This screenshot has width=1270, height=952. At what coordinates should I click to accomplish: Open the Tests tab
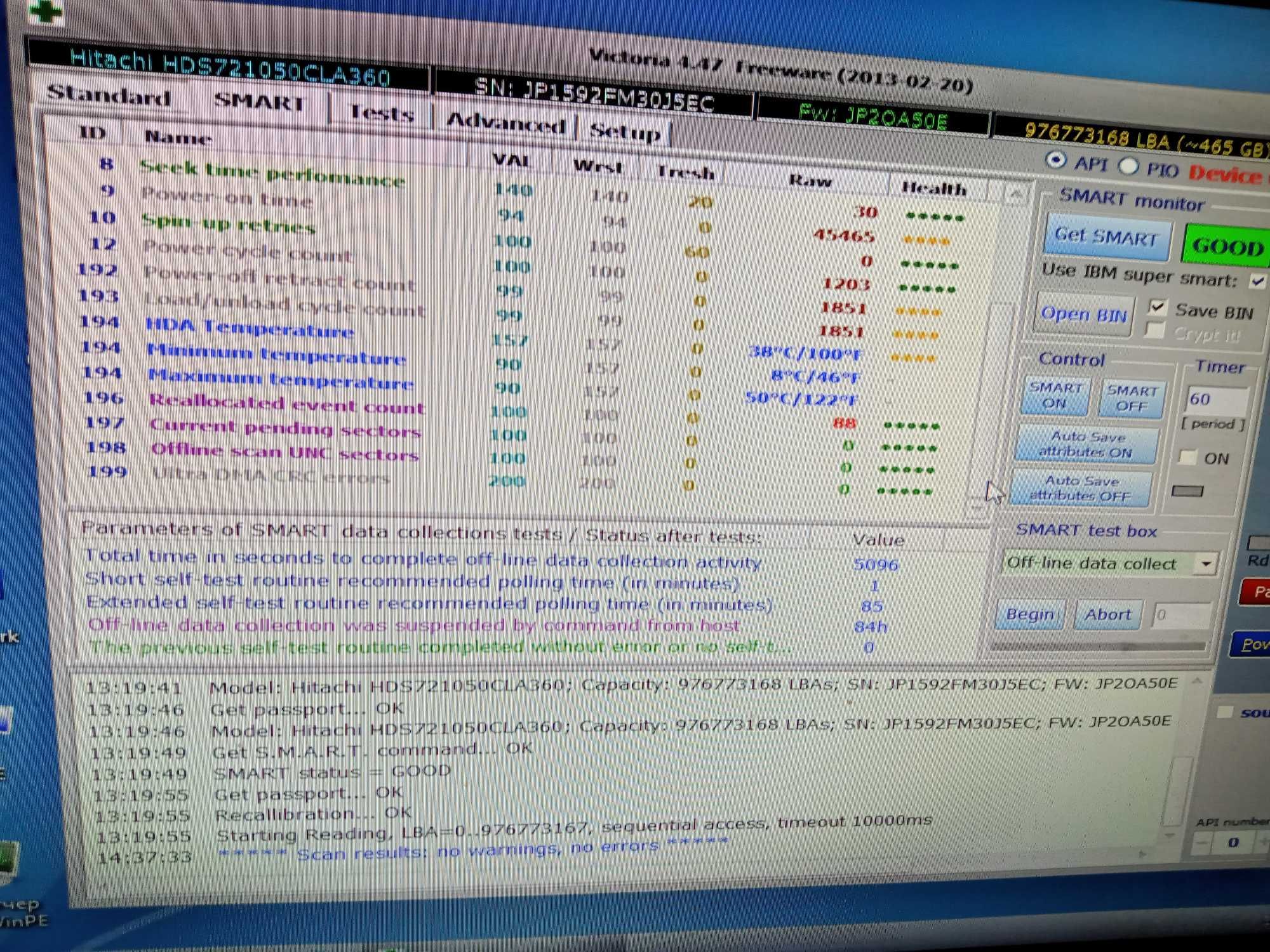(x=381, y=113)
